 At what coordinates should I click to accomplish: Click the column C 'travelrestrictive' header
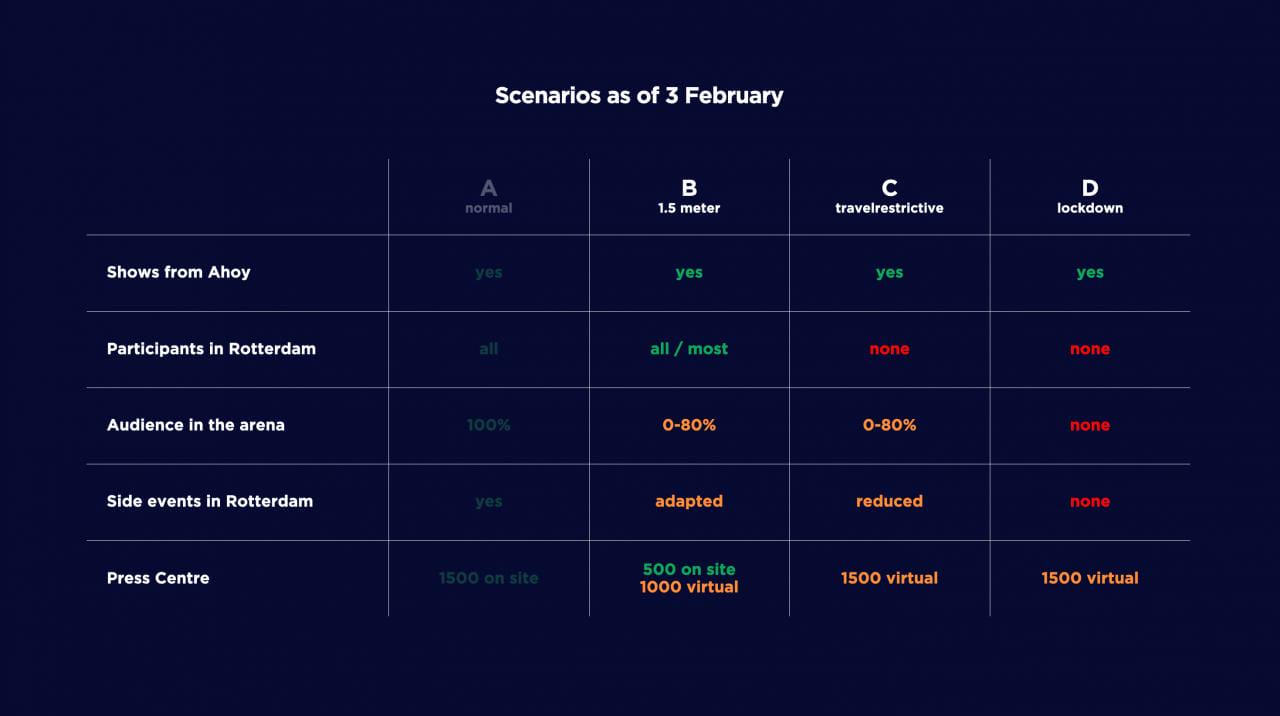coord(889,196)
